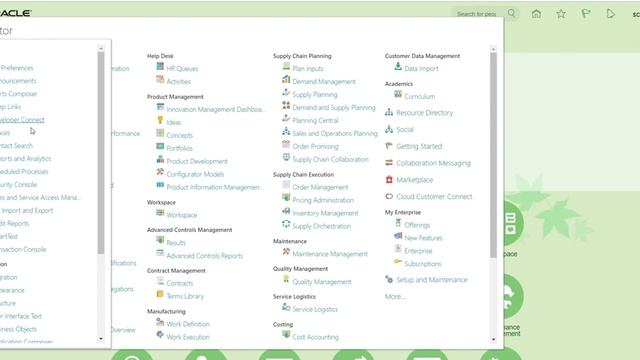Click the Product Development icon
Image resolution: width=640 pixels, height=360 pixels.
point(160,159)
